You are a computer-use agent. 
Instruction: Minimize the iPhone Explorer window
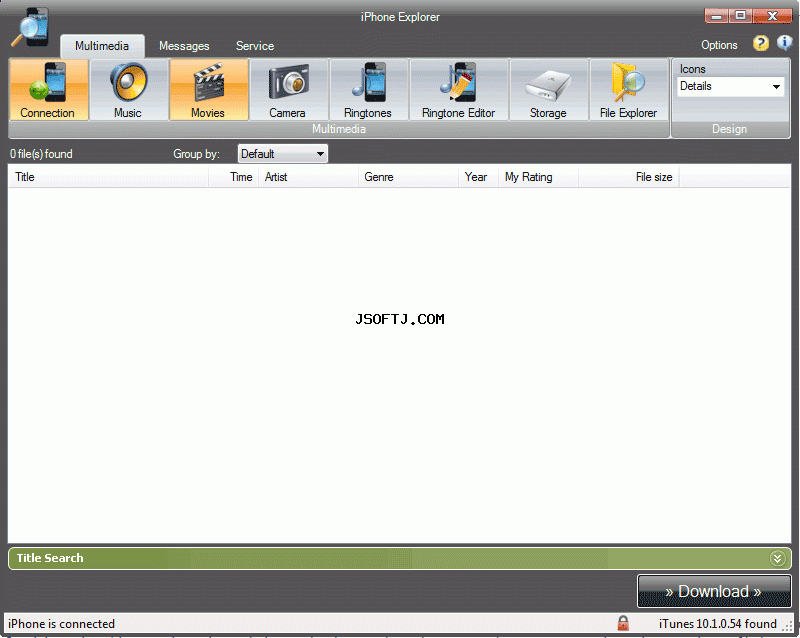pyautogui.click(x=717, y=16)
